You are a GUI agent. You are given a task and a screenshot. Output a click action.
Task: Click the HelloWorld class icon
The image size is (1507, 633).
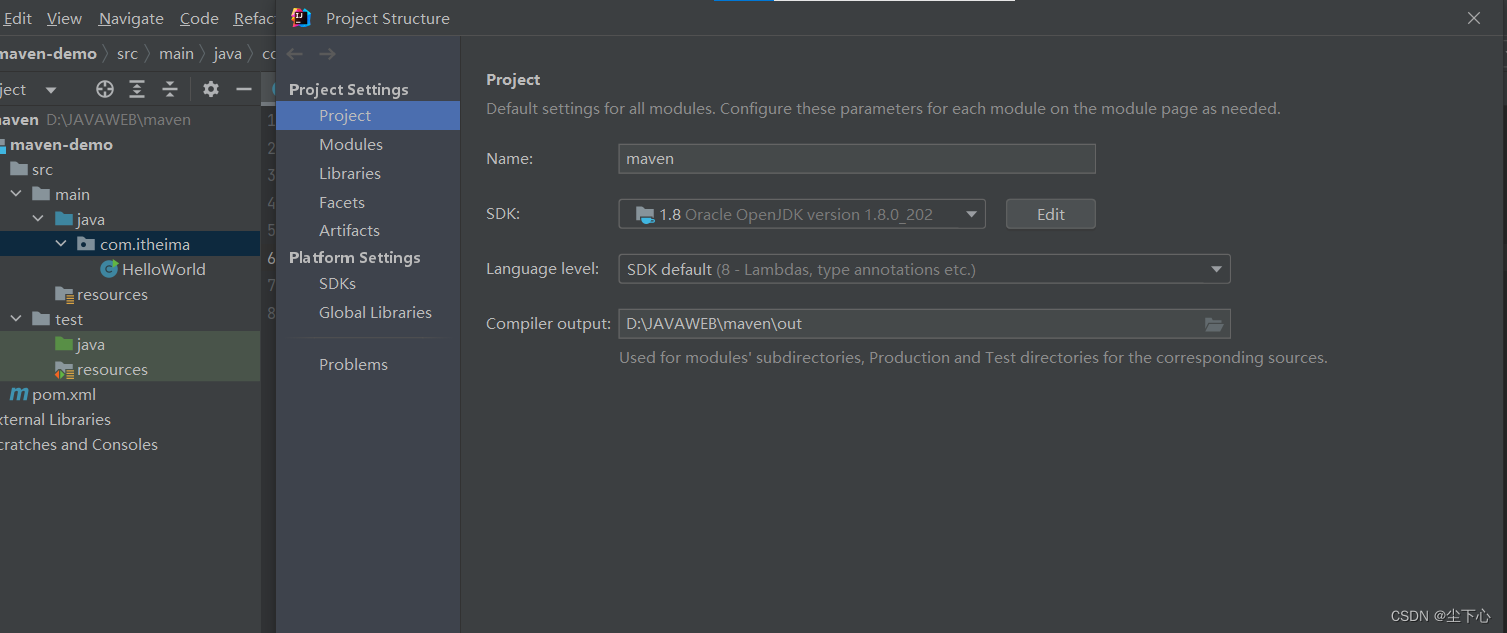click(109, 269)
